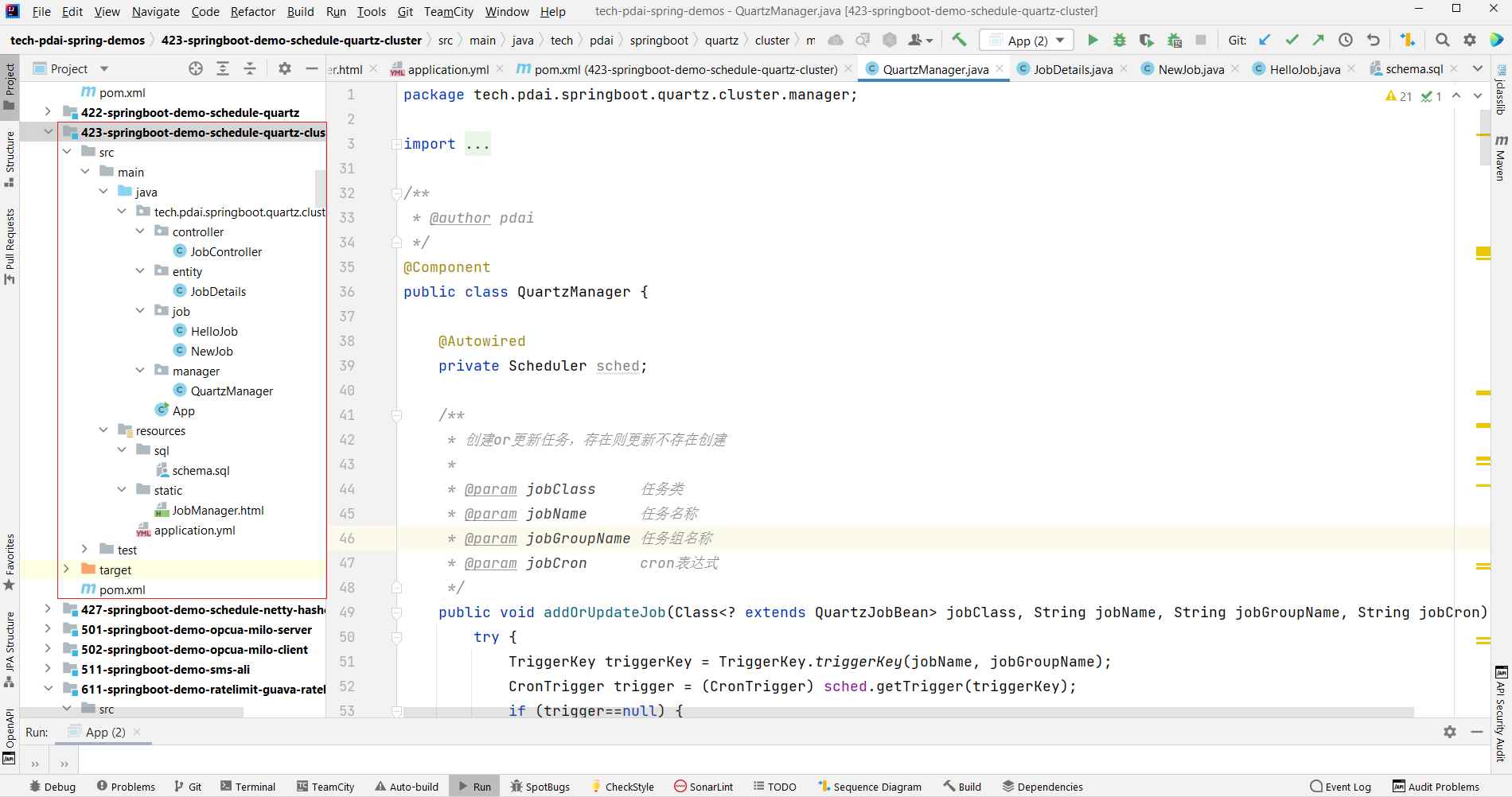The height and width of the screenshot is (797, 1512).
Task: Build the project with the hammer icon
Action: (959, 40)
